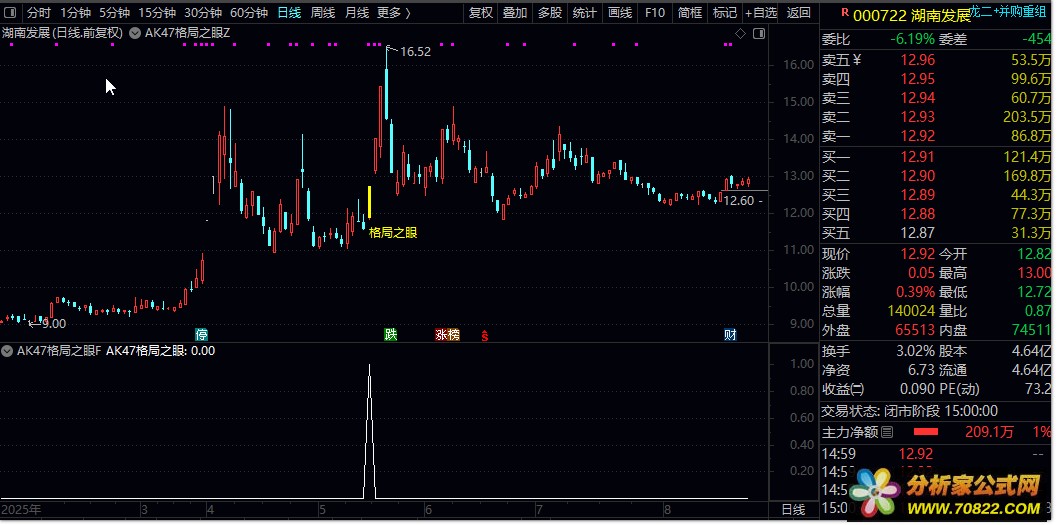Click the AK47格局之眼: 0.00 indicator value
This screenshot has width=1057, height=525.
point(160,351)
